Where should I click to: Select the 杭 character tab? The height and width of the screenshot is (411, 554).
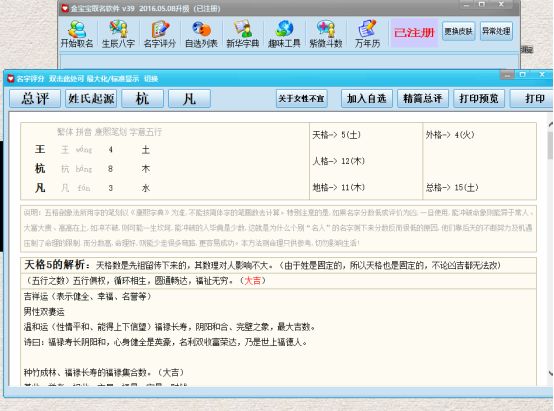coord(142,99)
